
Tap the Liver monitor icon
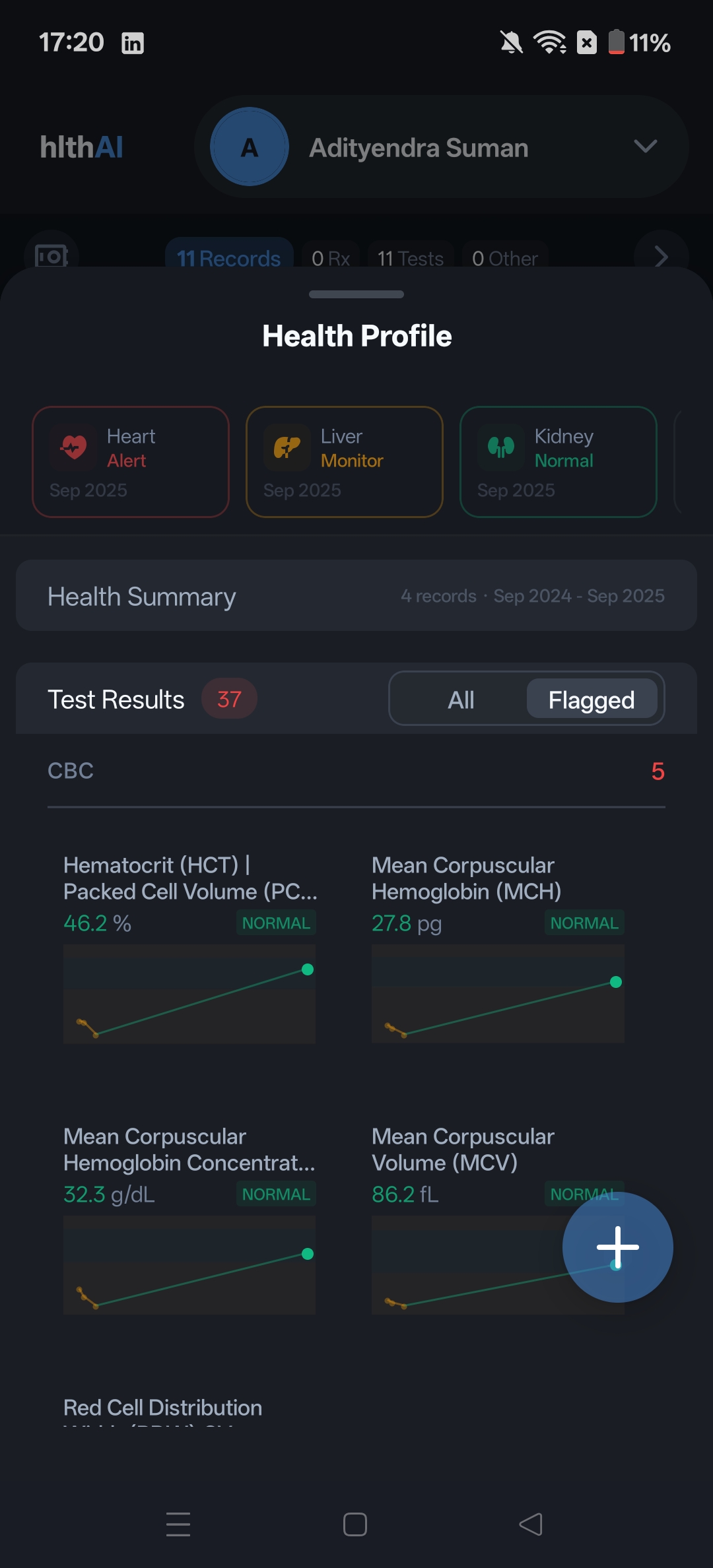[x=287, y=447]
